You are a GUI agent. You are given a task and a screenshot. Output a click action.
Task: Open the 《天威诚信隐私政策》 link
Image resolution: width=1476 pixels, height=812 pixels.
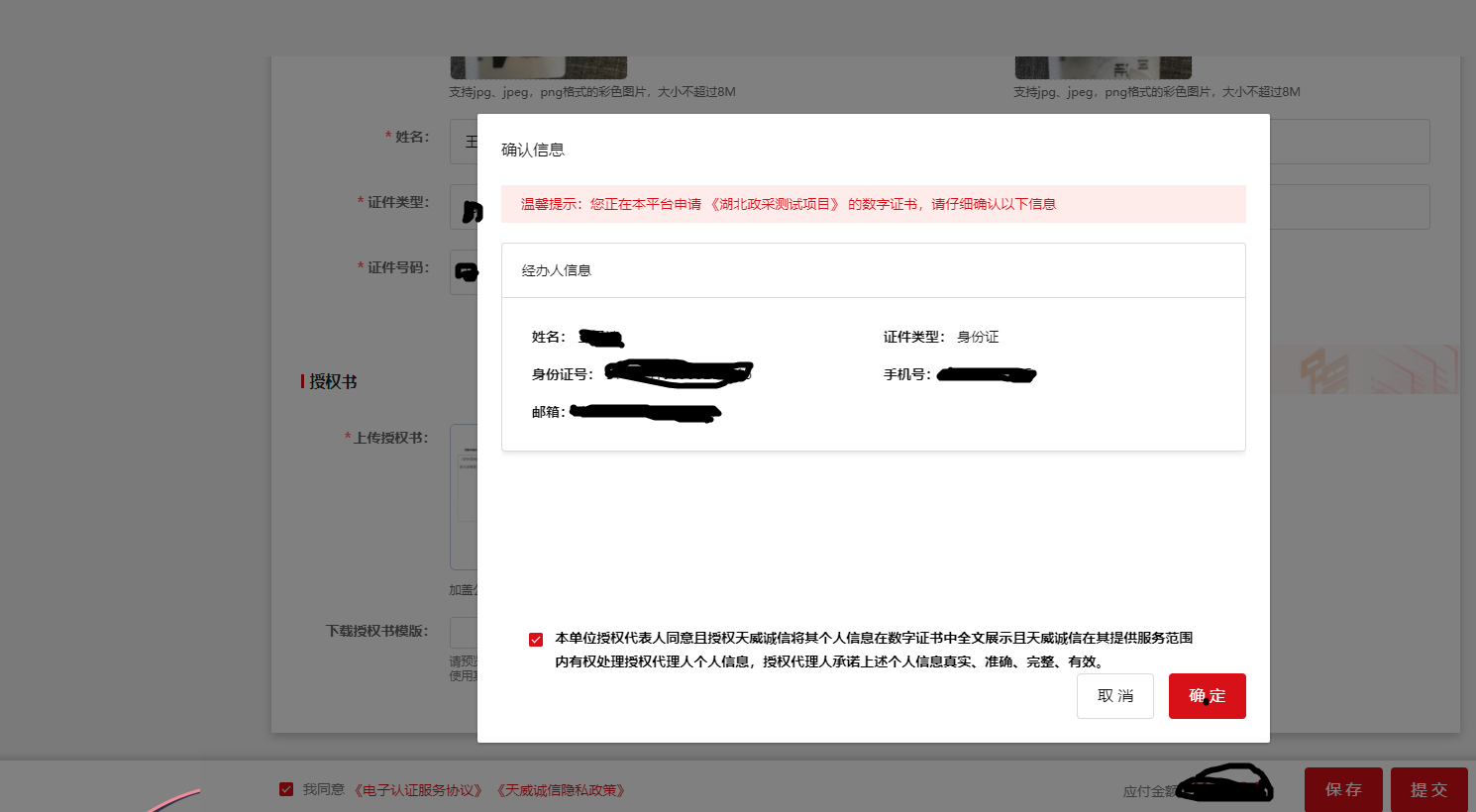pos(561,790)
